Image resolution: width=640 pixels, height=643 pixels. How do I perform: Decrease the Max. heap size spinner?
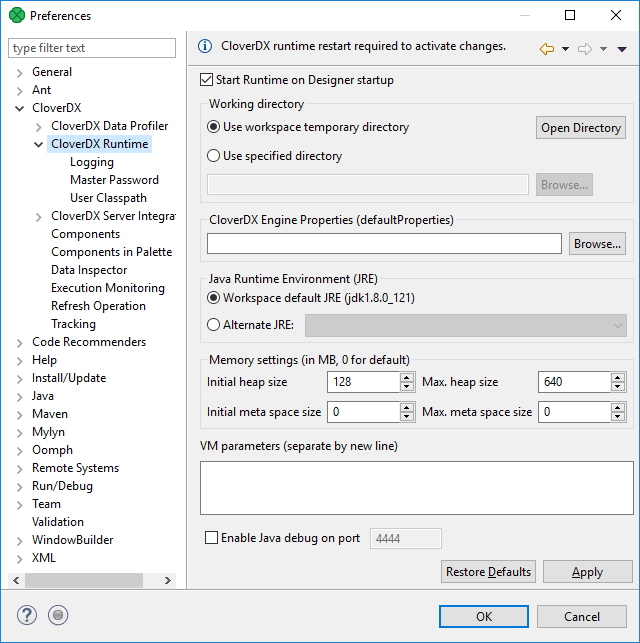618,387
